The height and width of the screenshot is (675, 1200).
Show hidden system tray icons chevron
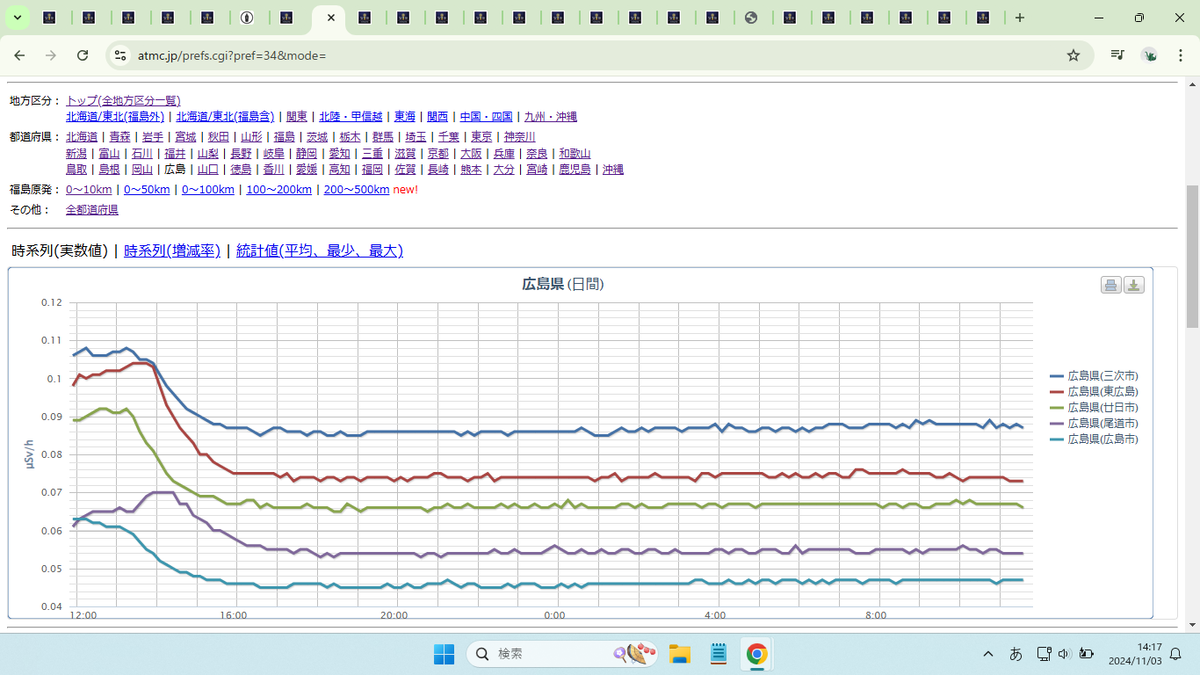(x=988, y=654)
